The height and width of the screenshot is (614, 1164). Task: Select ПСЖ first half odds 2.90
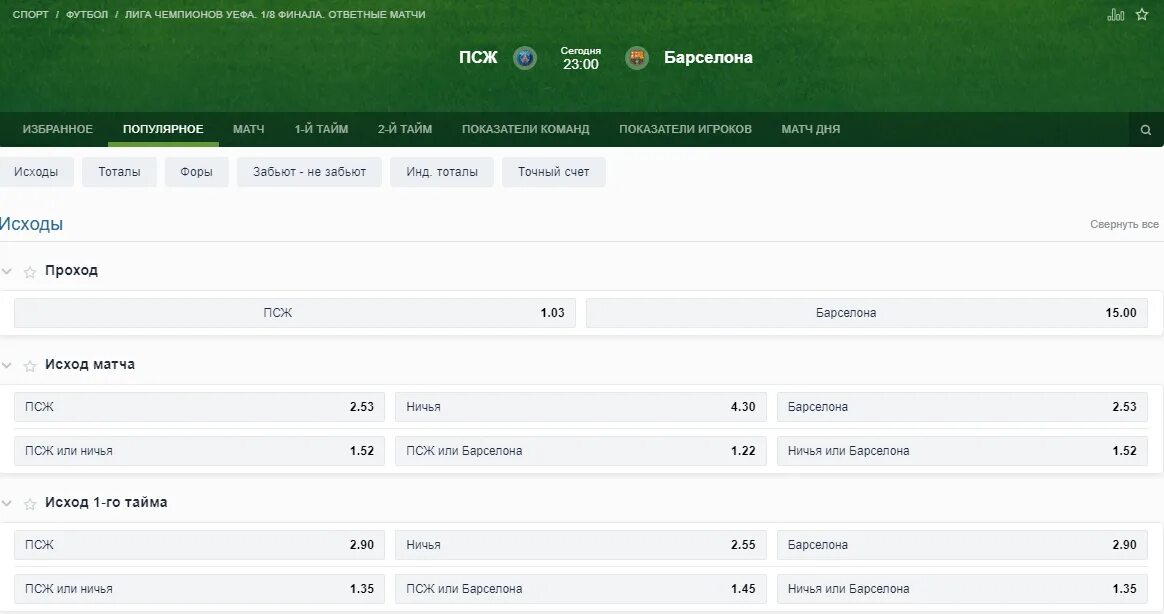[x=199, y=545]
